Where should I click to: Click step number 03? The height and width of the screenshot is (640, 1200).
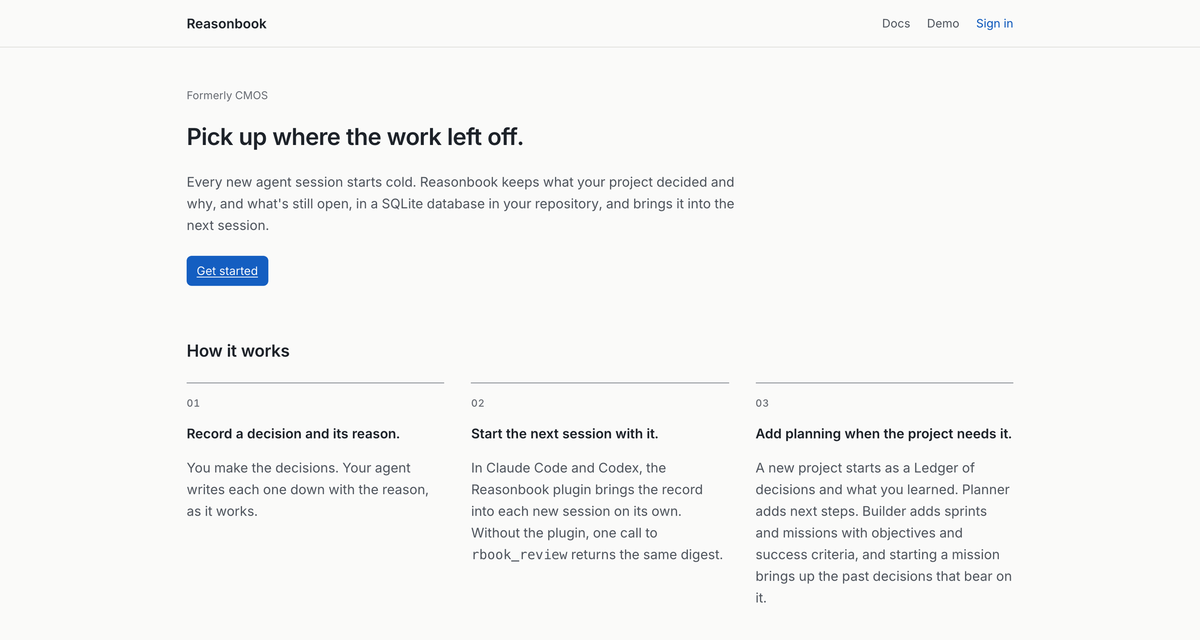[762, 403]
